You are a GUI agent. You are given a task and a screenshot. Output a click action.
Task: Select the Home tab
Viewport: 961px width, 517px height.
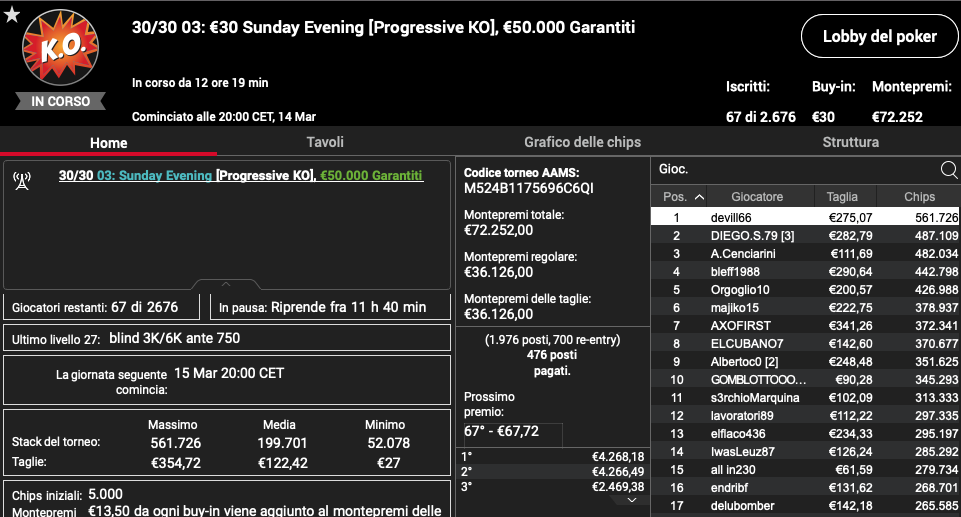108,143
